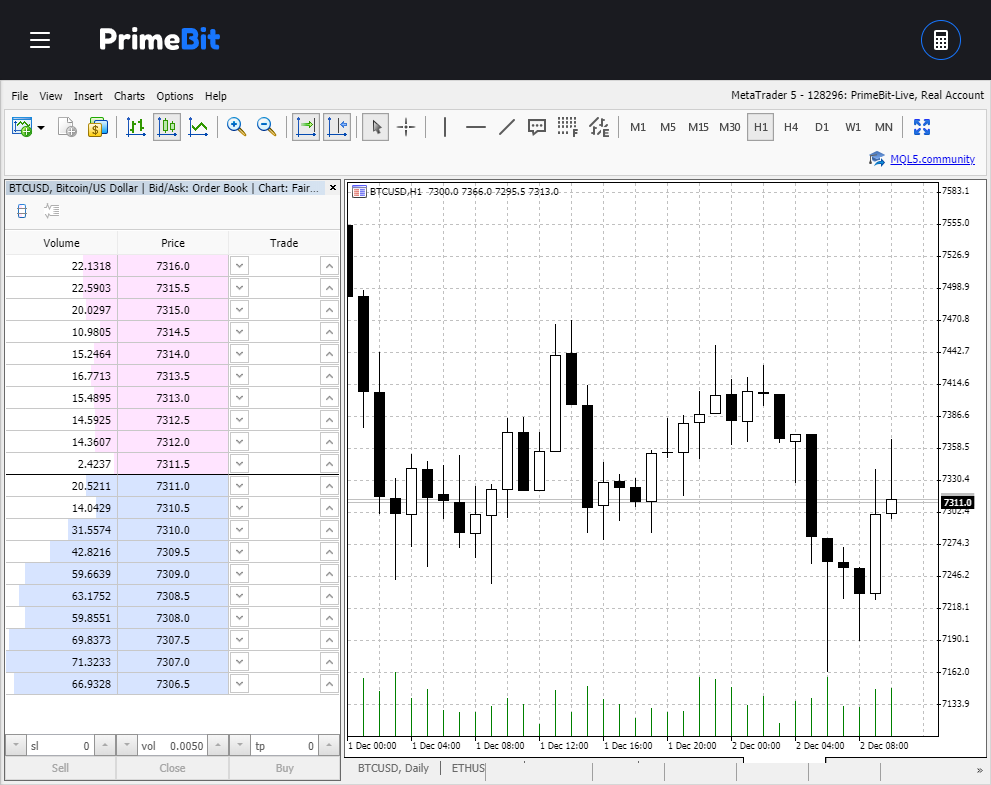Select the Fibonacci grid tool

[568, 127]
